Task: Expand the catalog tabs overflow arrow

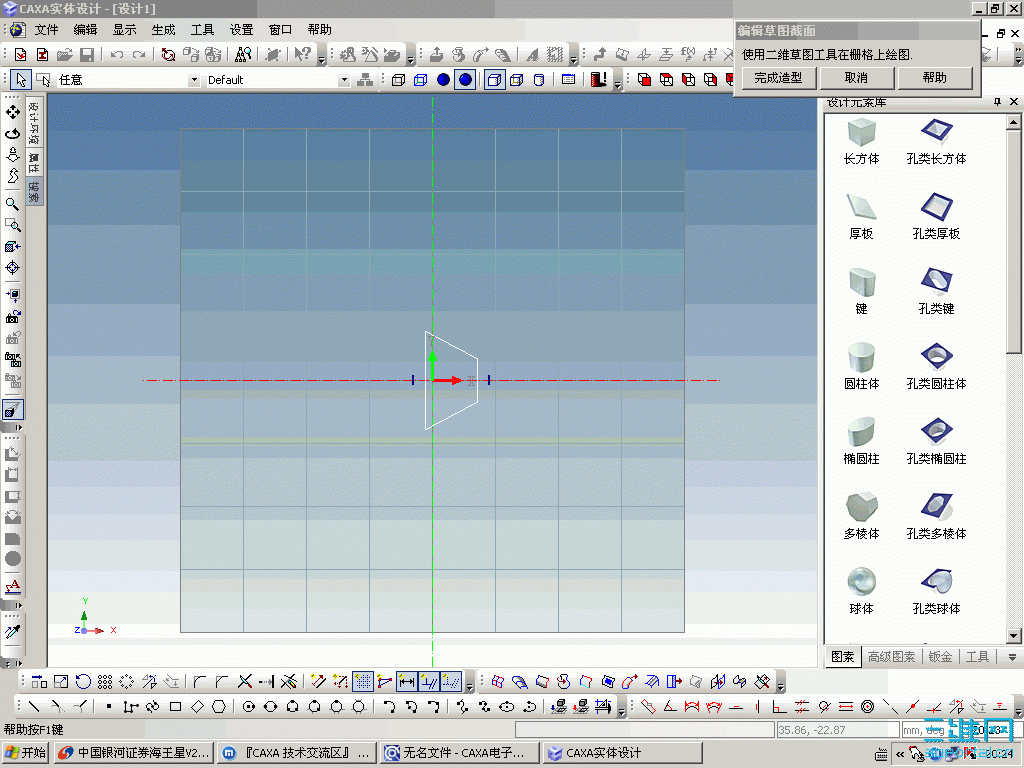Action: (1012, 657)
